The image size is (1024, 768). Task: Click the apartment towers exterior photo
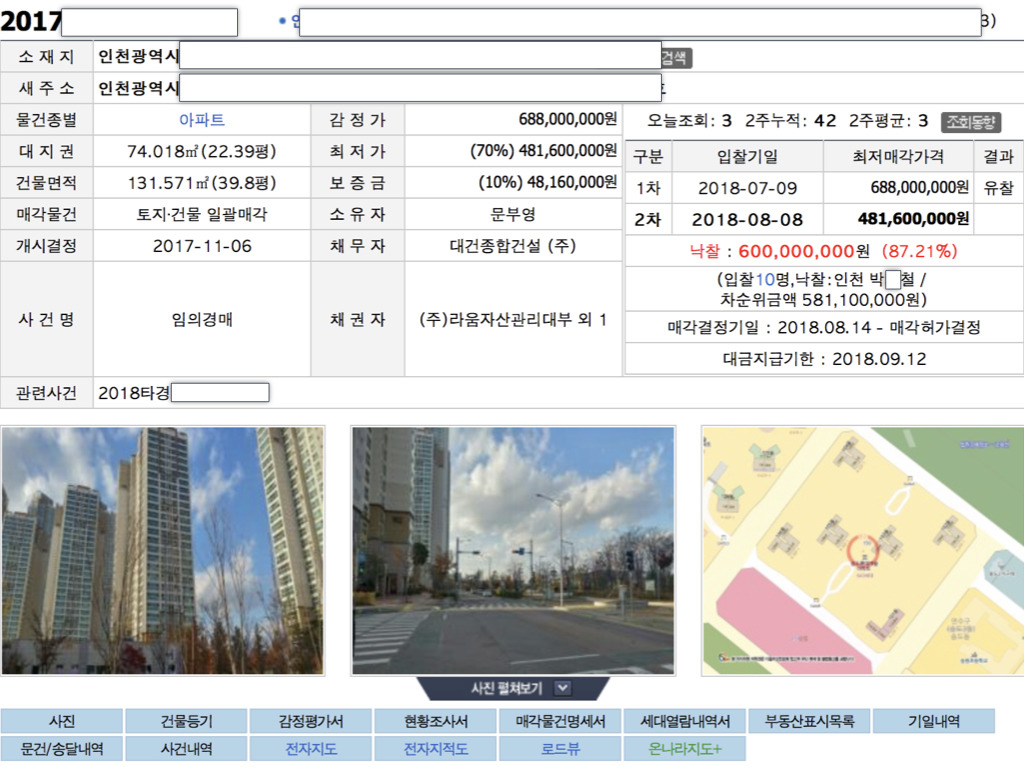(x=163, y=550)
